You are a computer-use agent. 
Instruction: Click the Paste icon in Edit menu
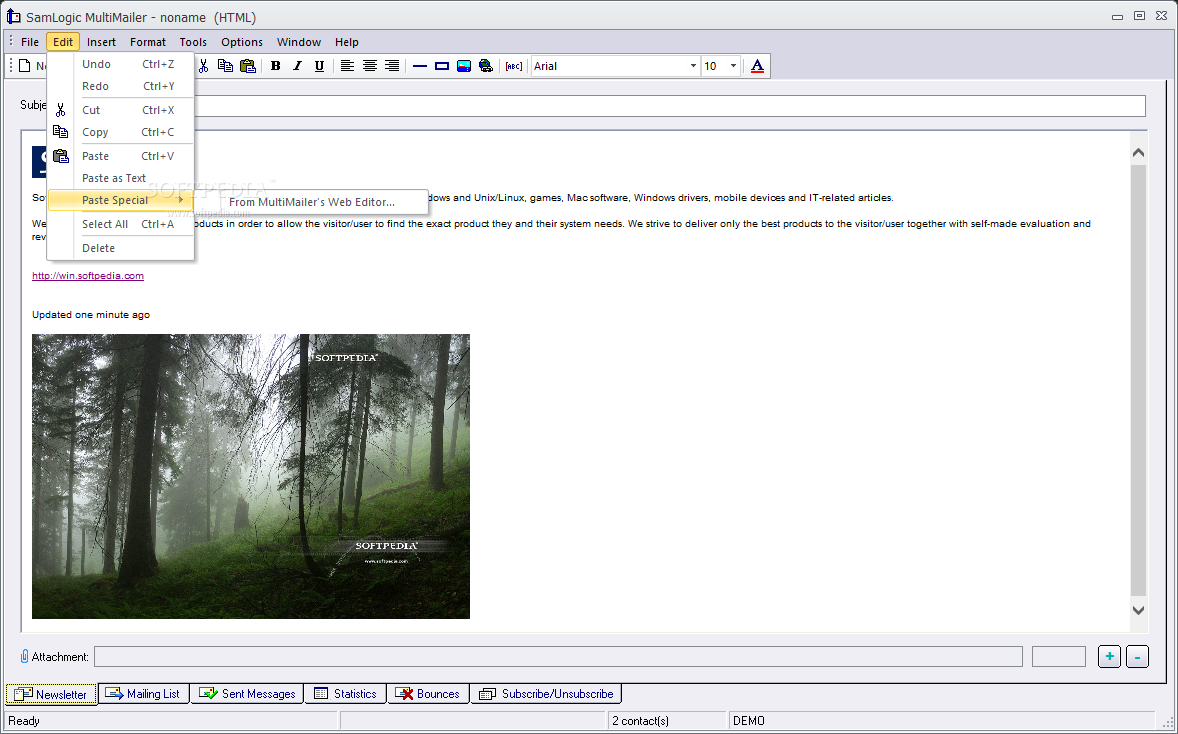(61, 156)
